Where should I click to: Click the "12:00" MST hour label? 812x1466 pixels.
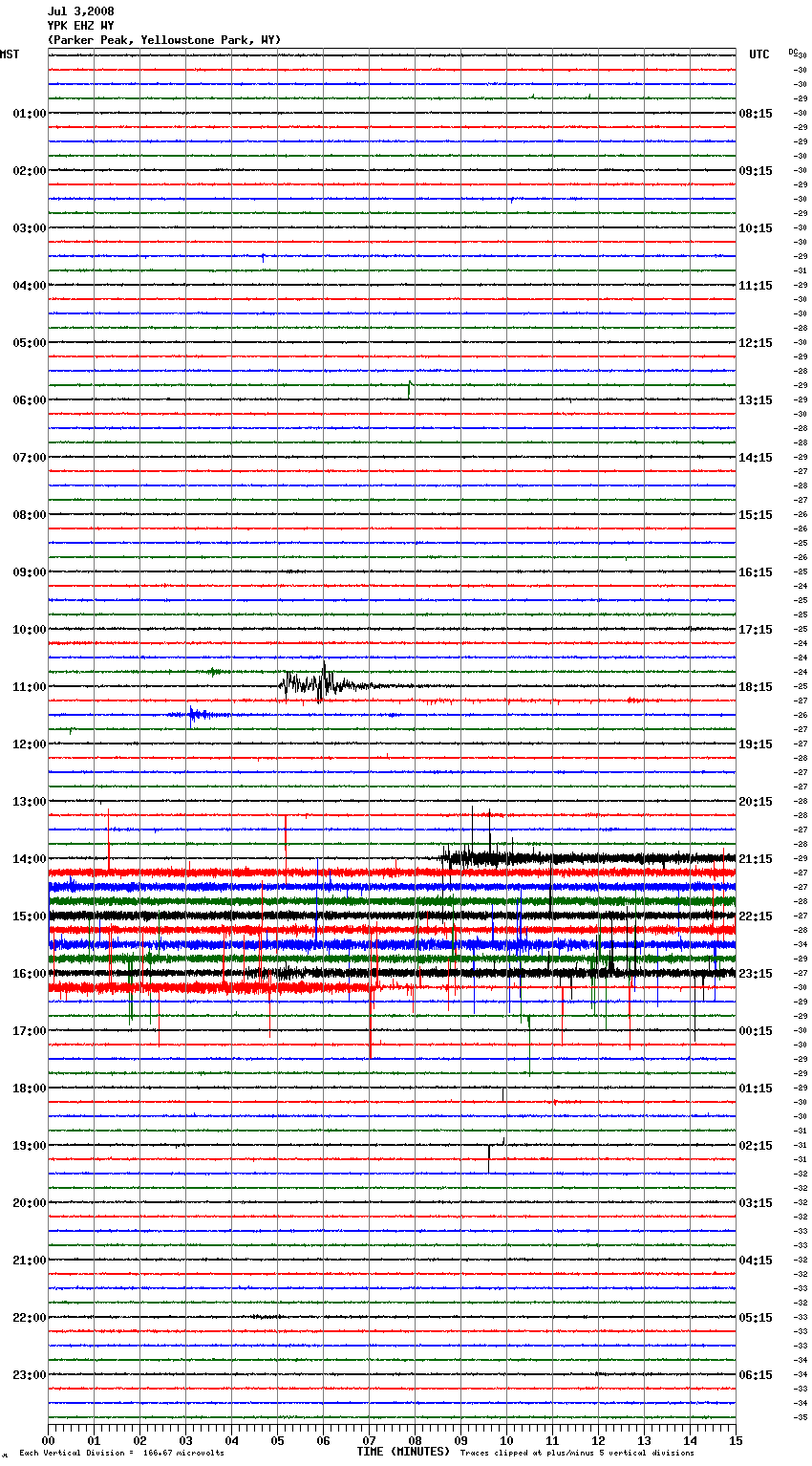pyautogui.click(x=29, y=744)
